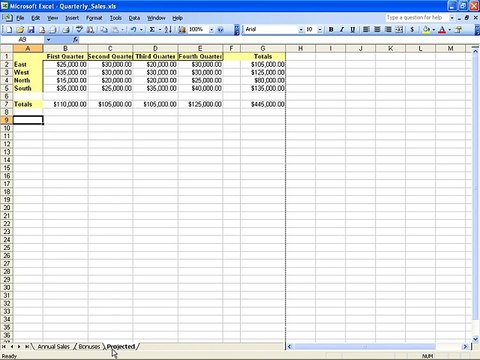The image size is (480, 360).
Task: Open the Tools menu
Action: [116, 18]
